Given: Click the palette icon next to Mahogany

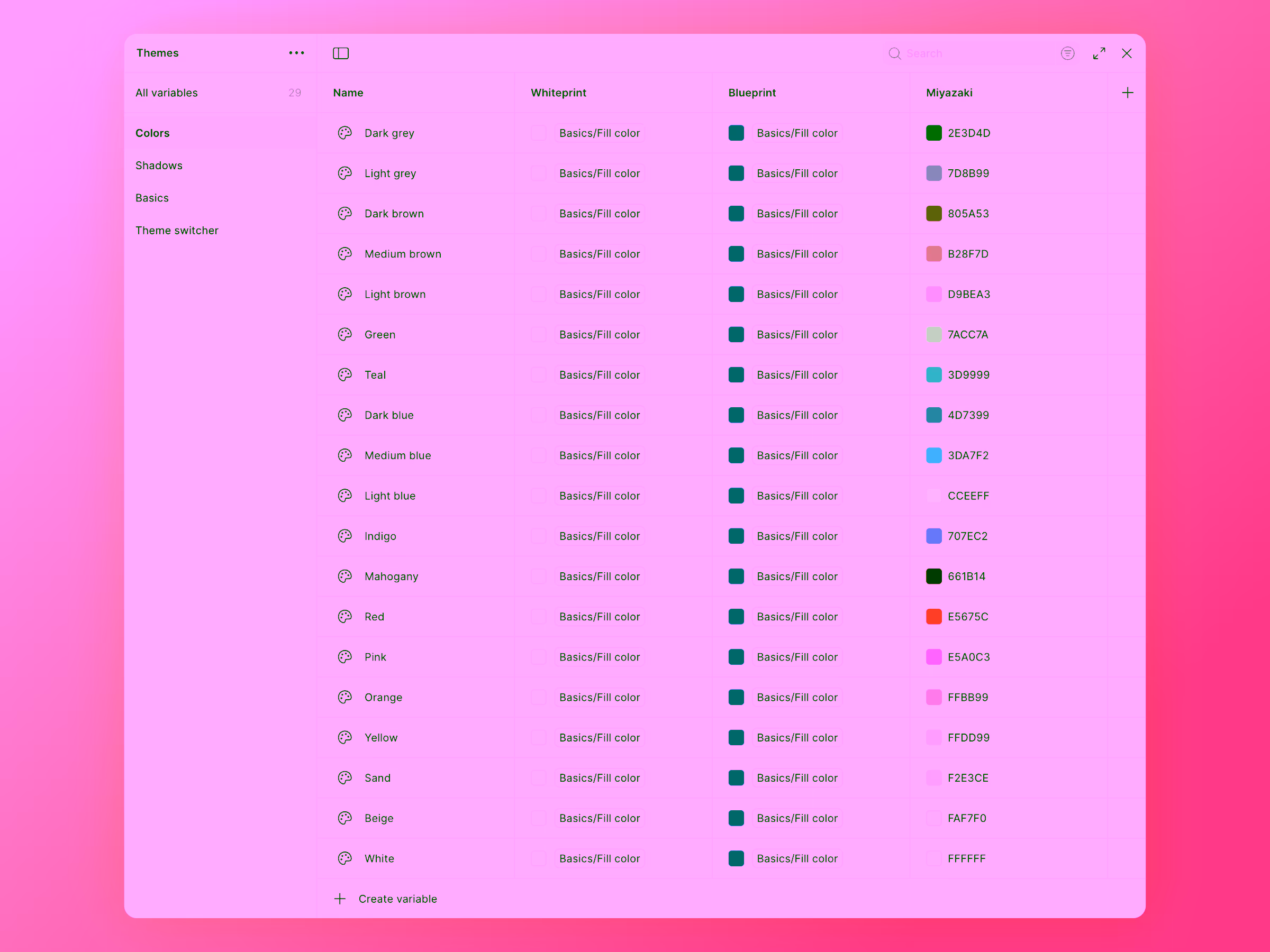Looking at the screenshot, I should [344, 576].
